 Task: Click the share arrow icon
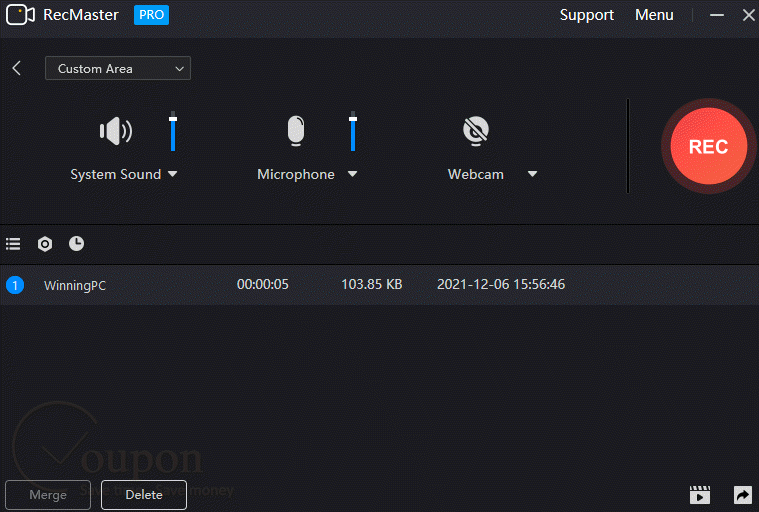point(743,495)
